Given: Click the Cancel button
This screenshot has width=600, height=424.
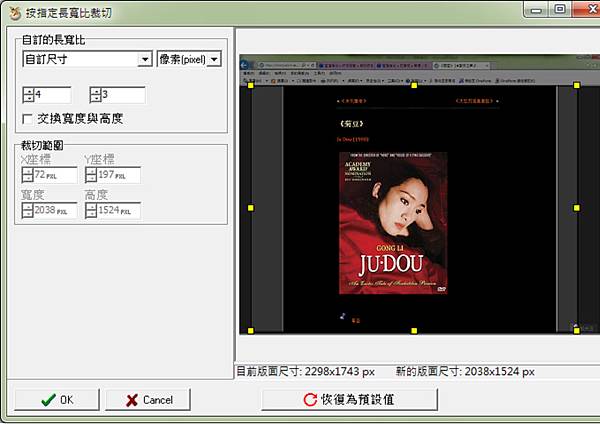Looking at the screenshot, I should [148, 400].
